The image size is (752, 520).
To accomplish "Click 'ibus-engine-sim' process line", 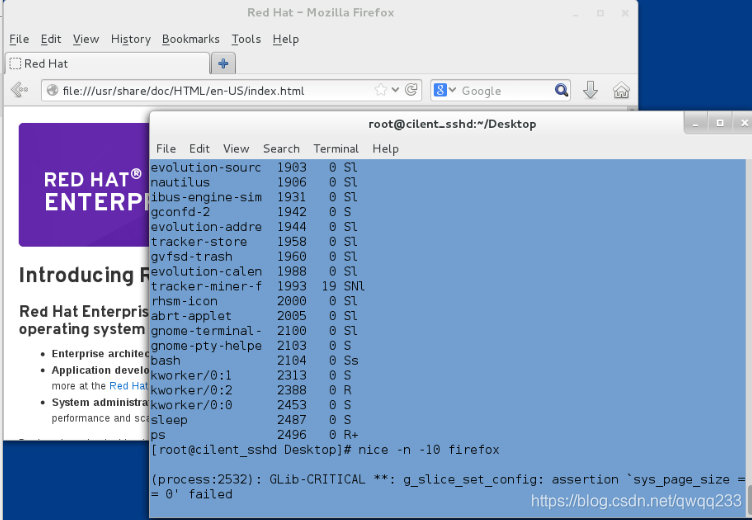I will 255,197.
